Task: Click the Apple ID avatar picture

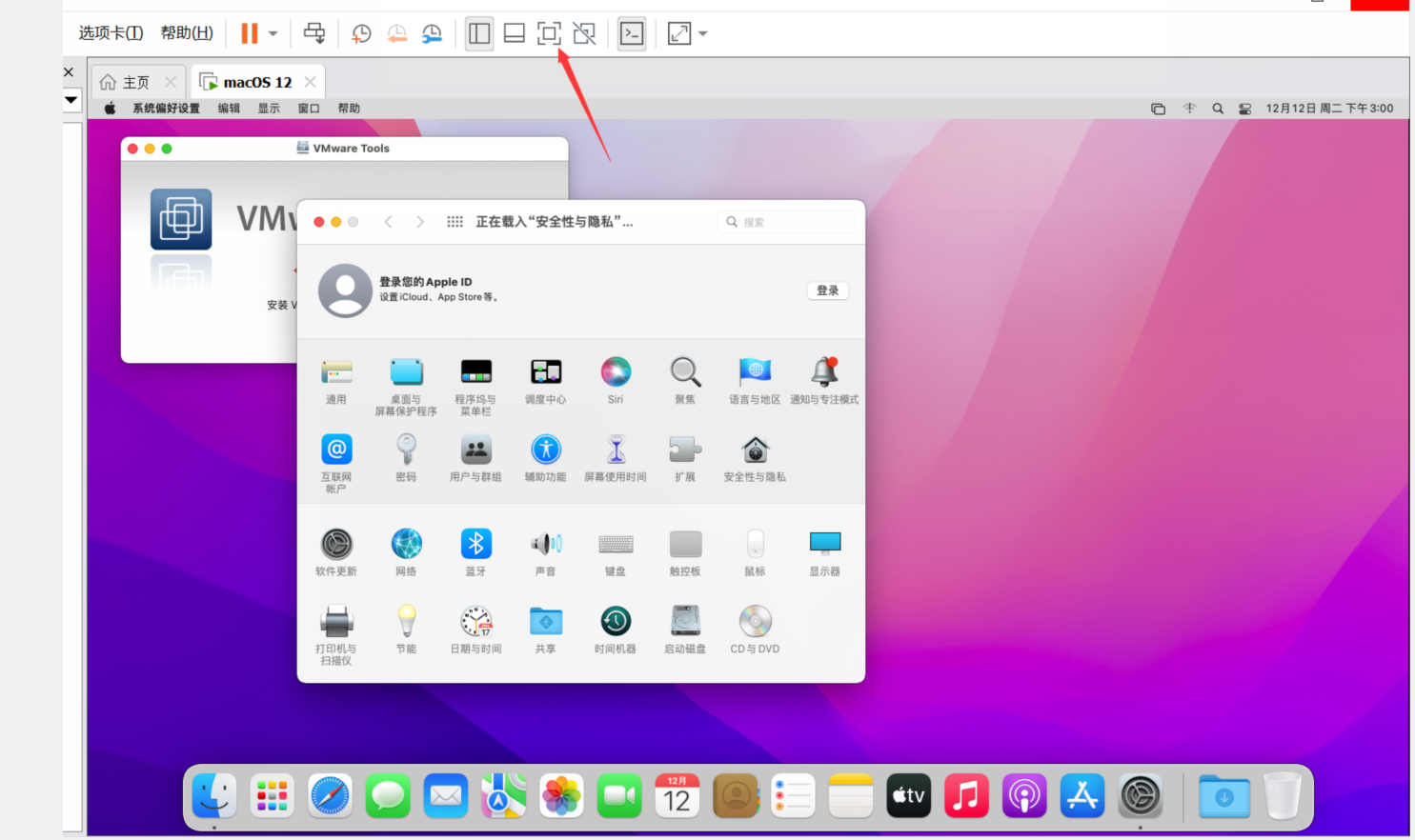Action: tap(345, 290)
